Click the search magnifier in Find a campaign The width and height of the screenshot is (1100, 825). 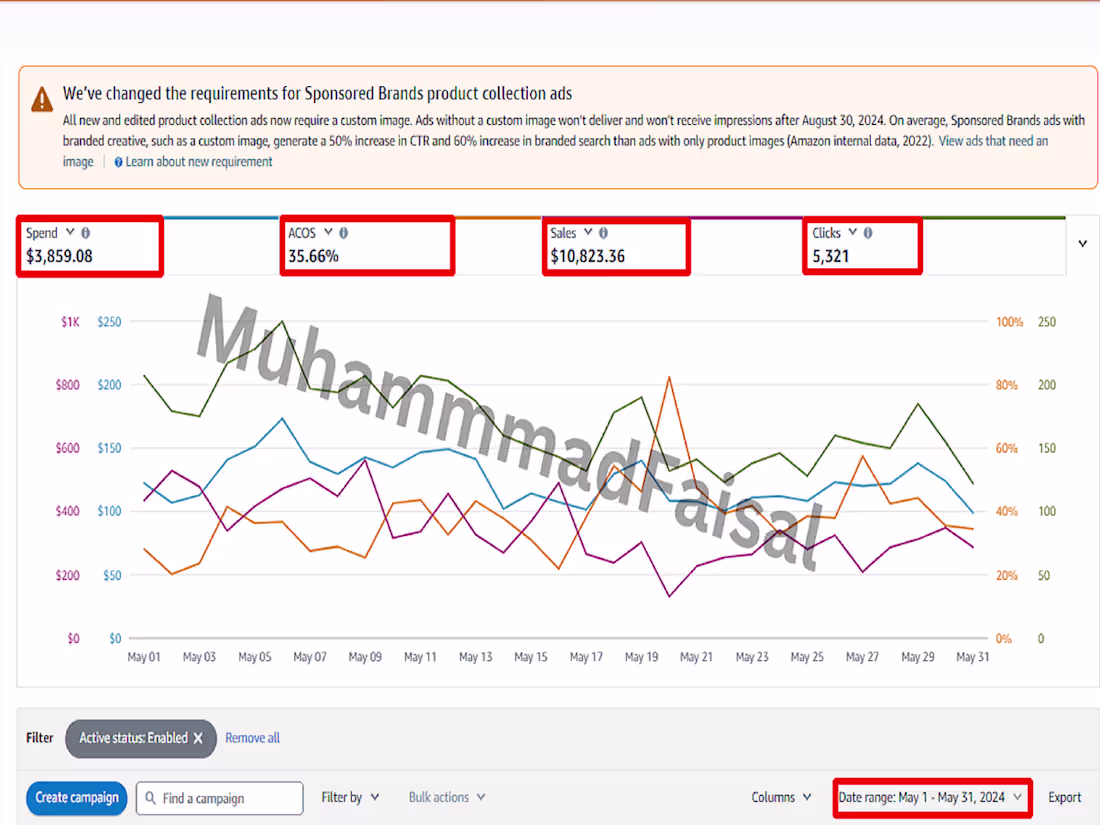pos(150,798)
